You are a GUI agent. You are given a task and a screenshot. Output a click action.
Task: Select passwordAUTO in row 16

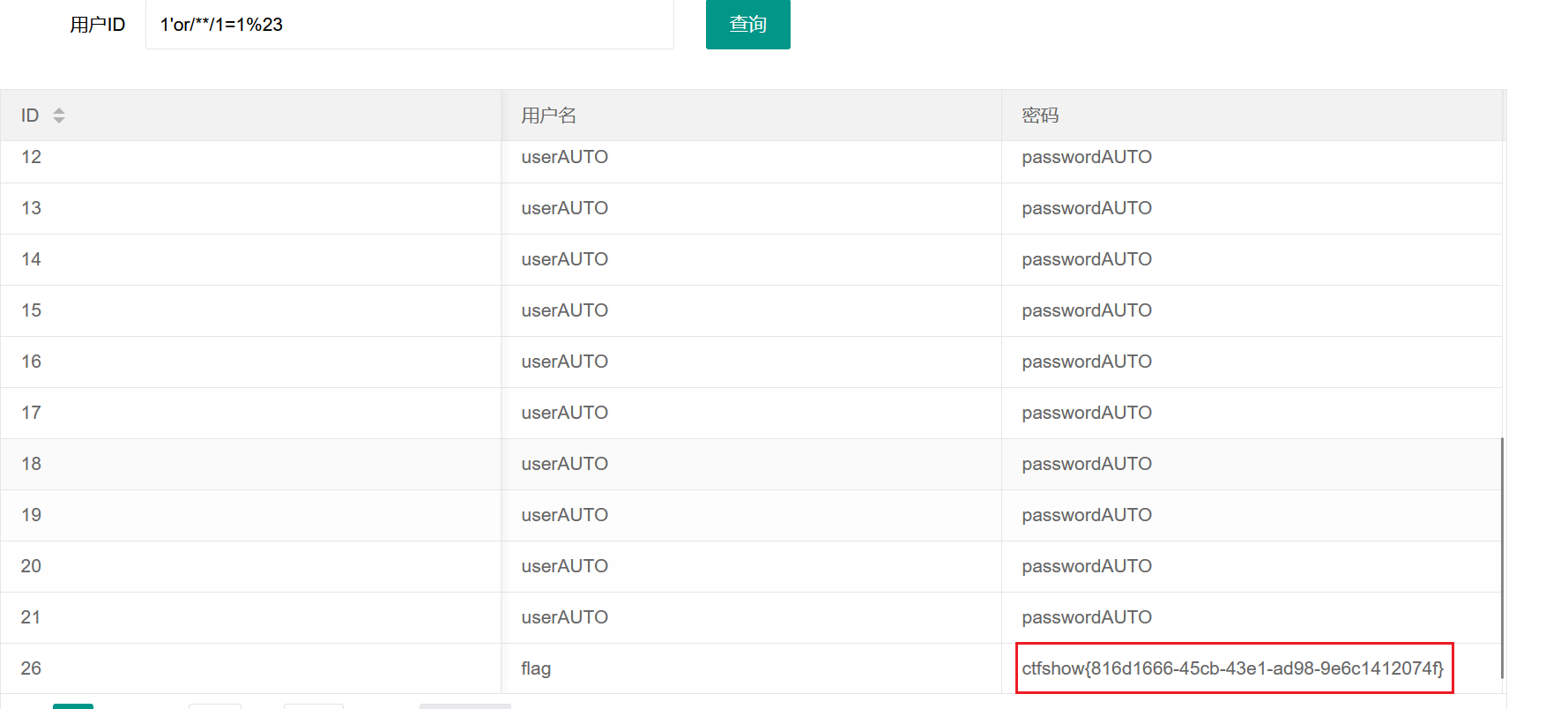[1087, 362]
